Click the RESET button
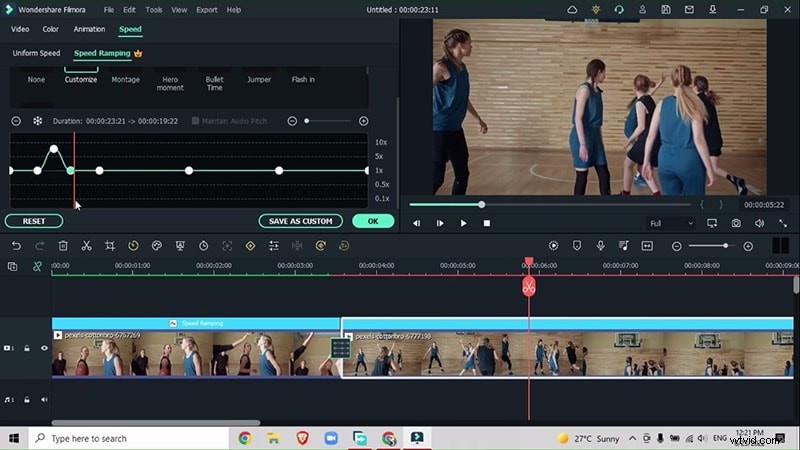 [34, 221]
